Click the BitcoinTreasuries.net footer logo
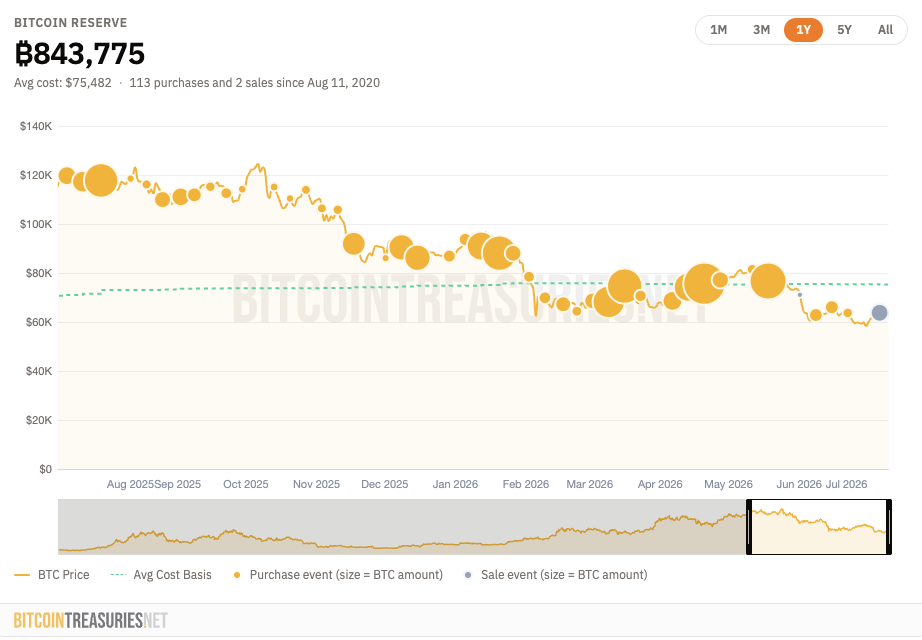Image resolution: width=922 pixels, height=640 pixels. coord(91,620)
